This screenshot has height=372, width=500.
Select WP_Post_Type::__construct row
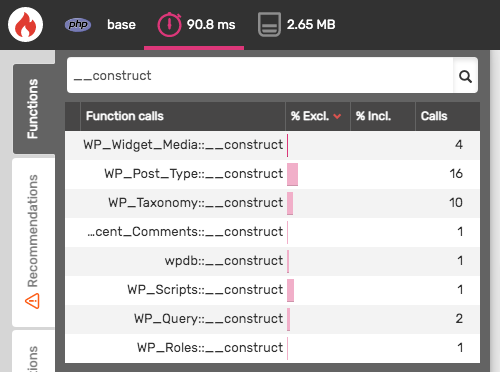click(273, 174)
